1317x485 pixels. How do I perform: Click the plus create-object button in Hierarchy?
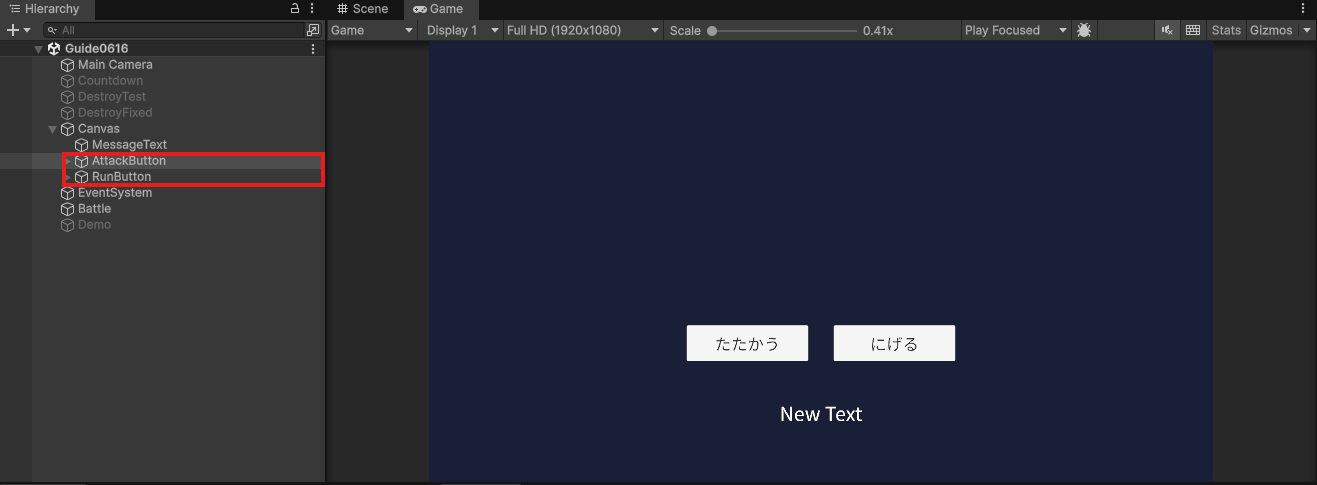click(12, 30)
